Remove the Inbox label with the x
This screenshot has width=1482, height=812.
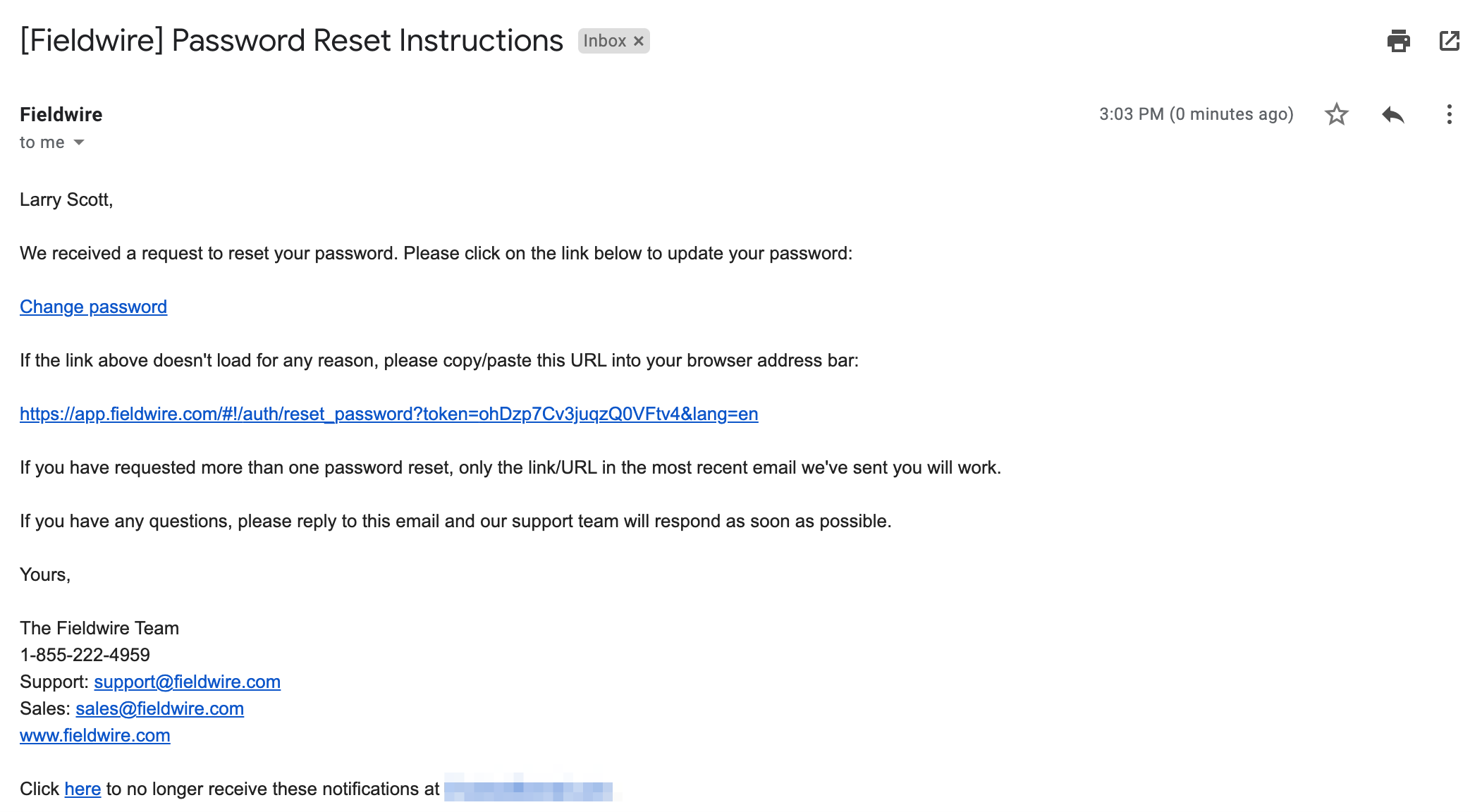click(639, 41)
